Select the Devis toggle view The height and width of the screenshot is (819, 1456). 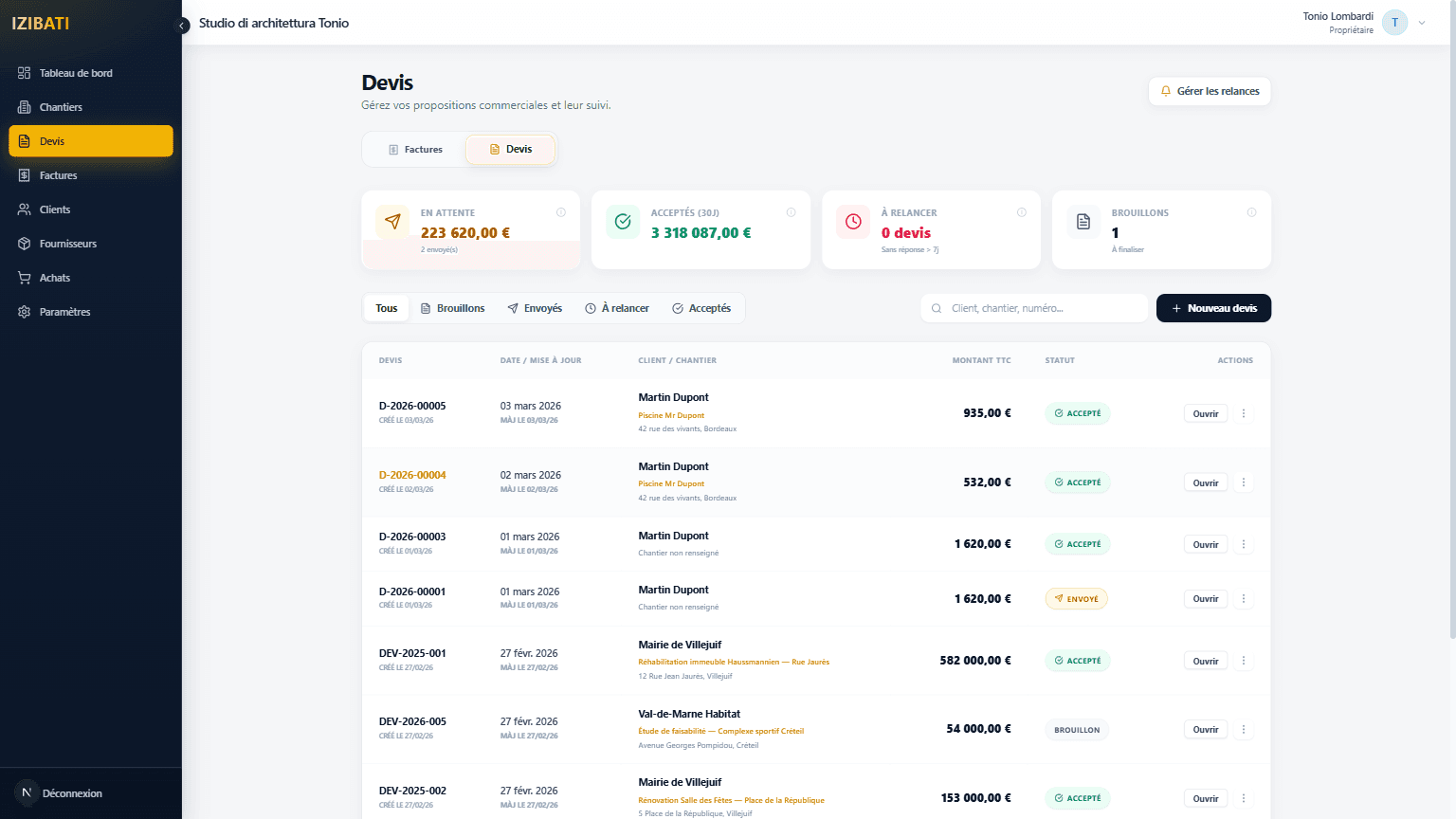(510, 150)
